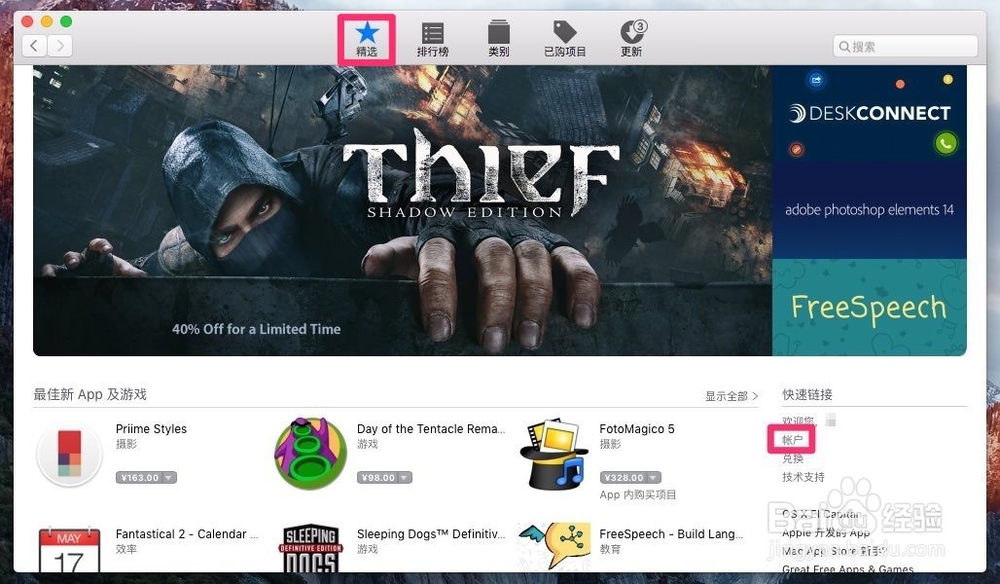1000x584 pixels.
Task: Click FreeSpeech - Build Lang title
Action: (671, 534)
